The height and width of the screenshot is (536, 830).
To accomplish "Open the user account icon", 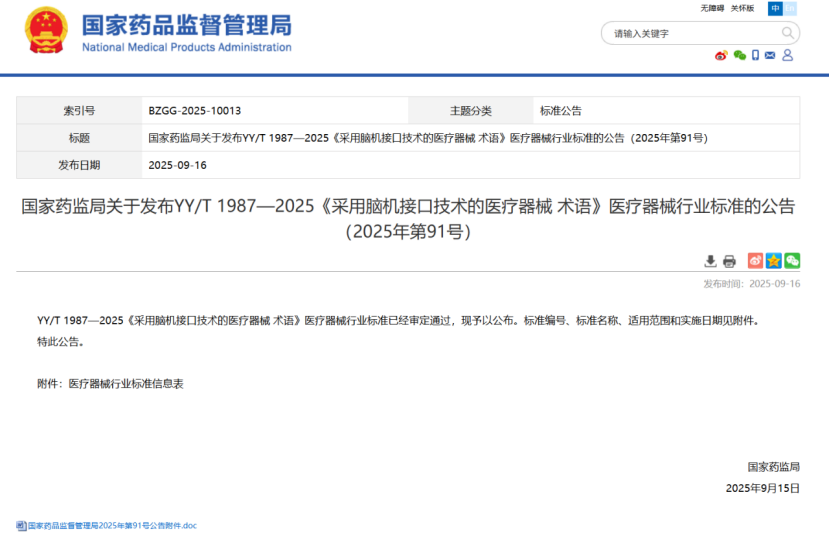I will 787,55.
